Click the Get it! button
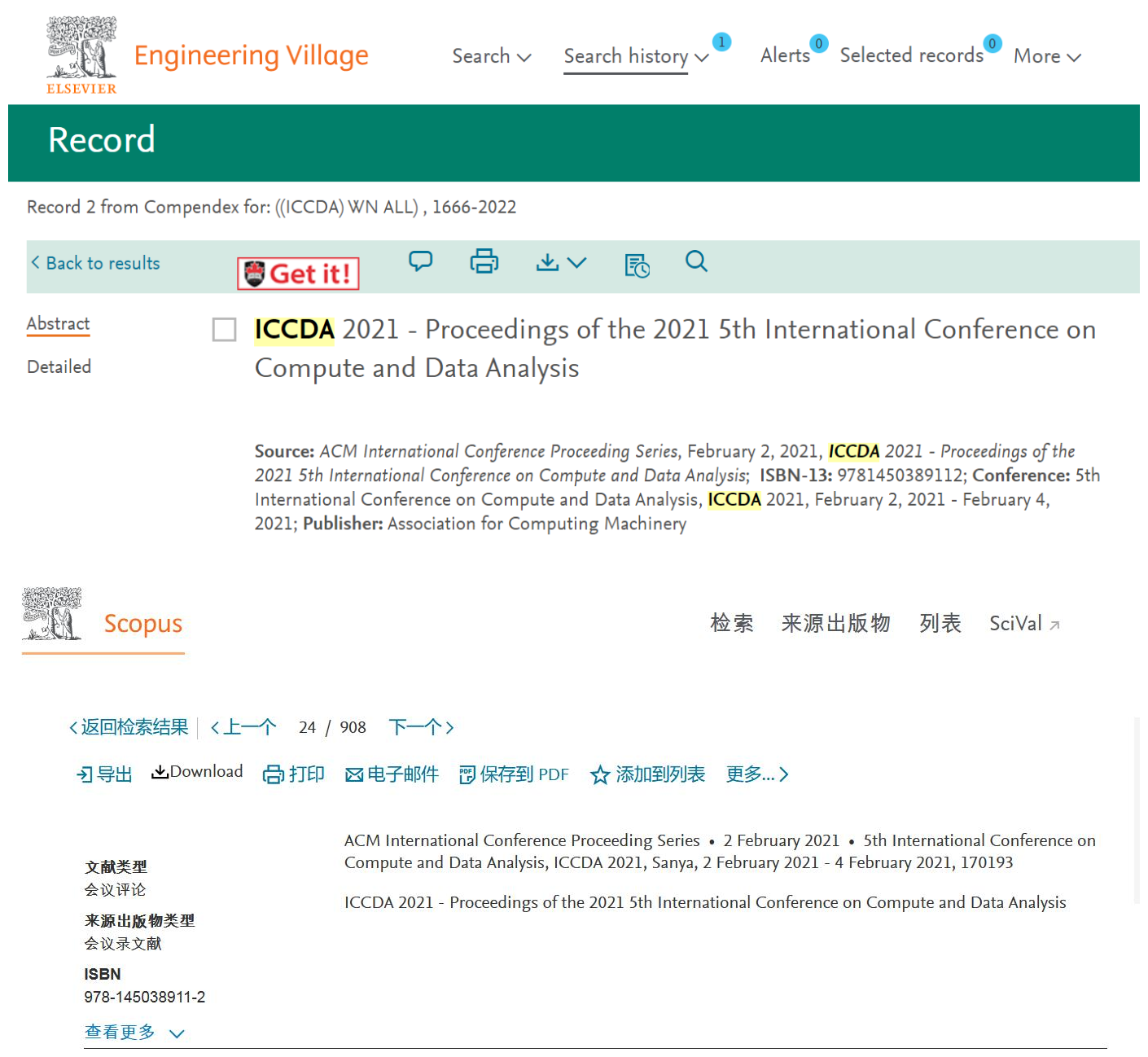This screenshot has width=1148, height=1057. click(298, 274)
